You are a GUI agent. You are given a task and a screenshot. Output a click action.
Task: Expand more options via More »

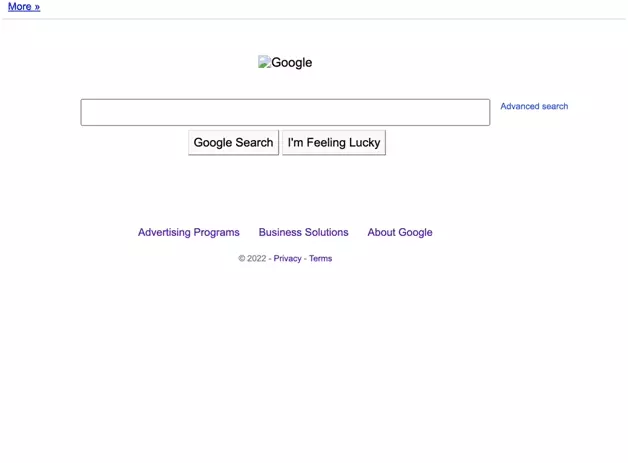pyautogui.click(x=24, y=7)
